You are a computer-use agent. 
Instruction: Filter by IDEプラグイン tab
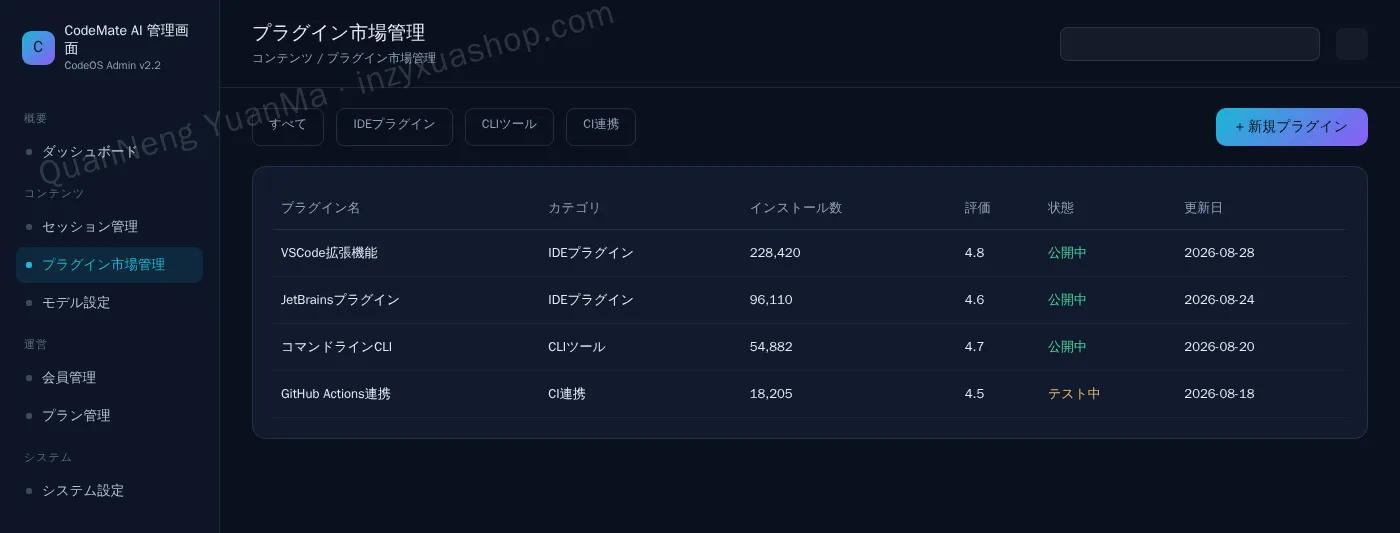[x=394, y=127]
